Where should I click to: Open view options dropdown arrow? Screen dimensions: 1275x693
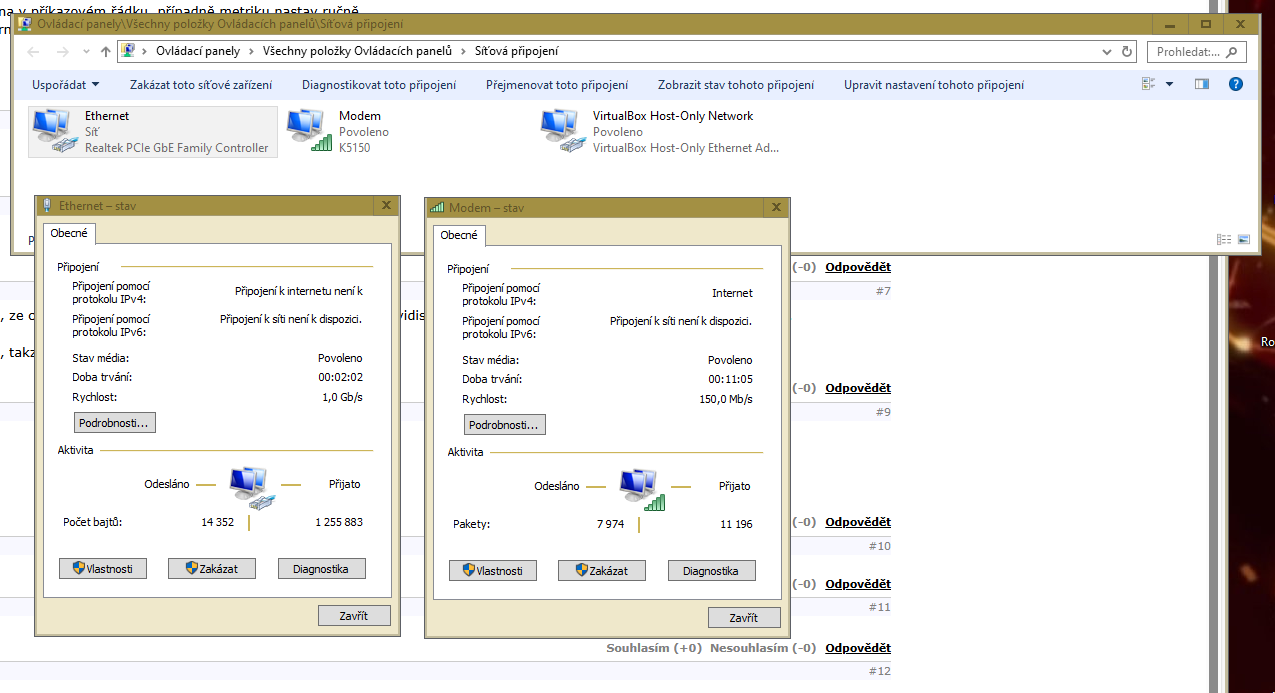point(1170,85)
